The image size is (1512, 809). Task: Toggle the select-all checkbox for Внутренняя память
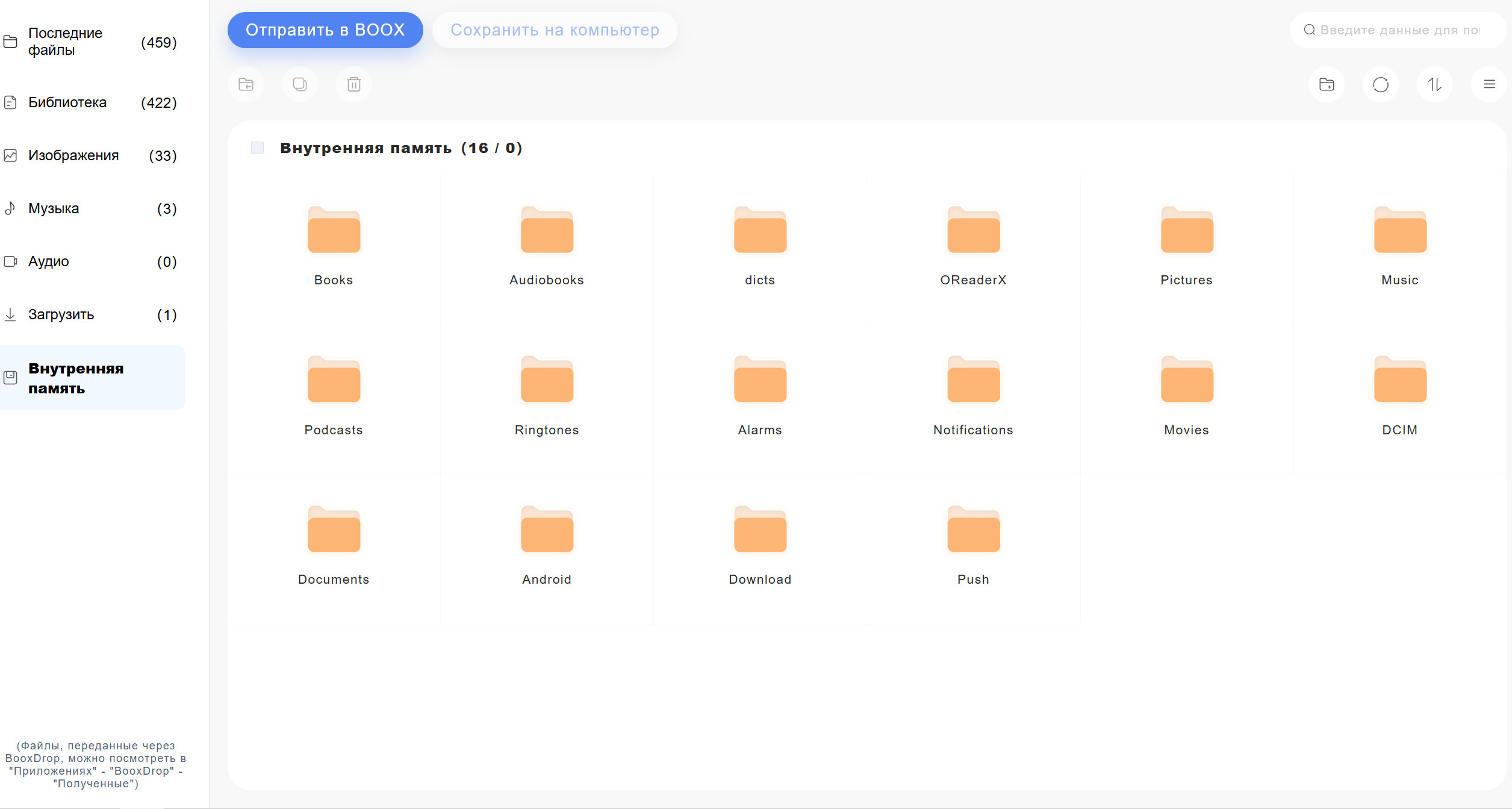click(x=257, y=148)
